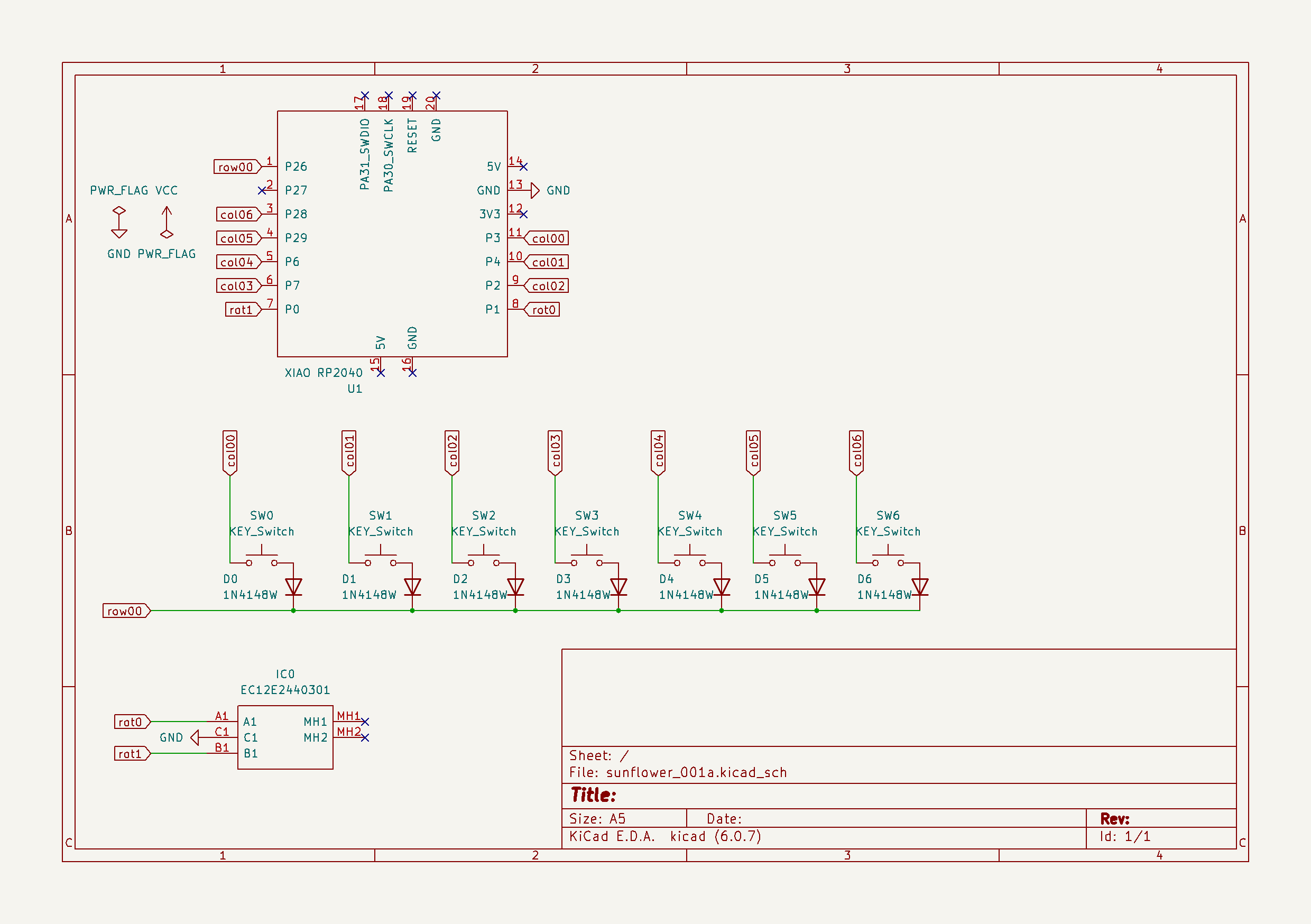This screenshot has height=924, width=1311.
Task: Select rotary encoder IC0 EC12E2440301
Action: [285, 737]
